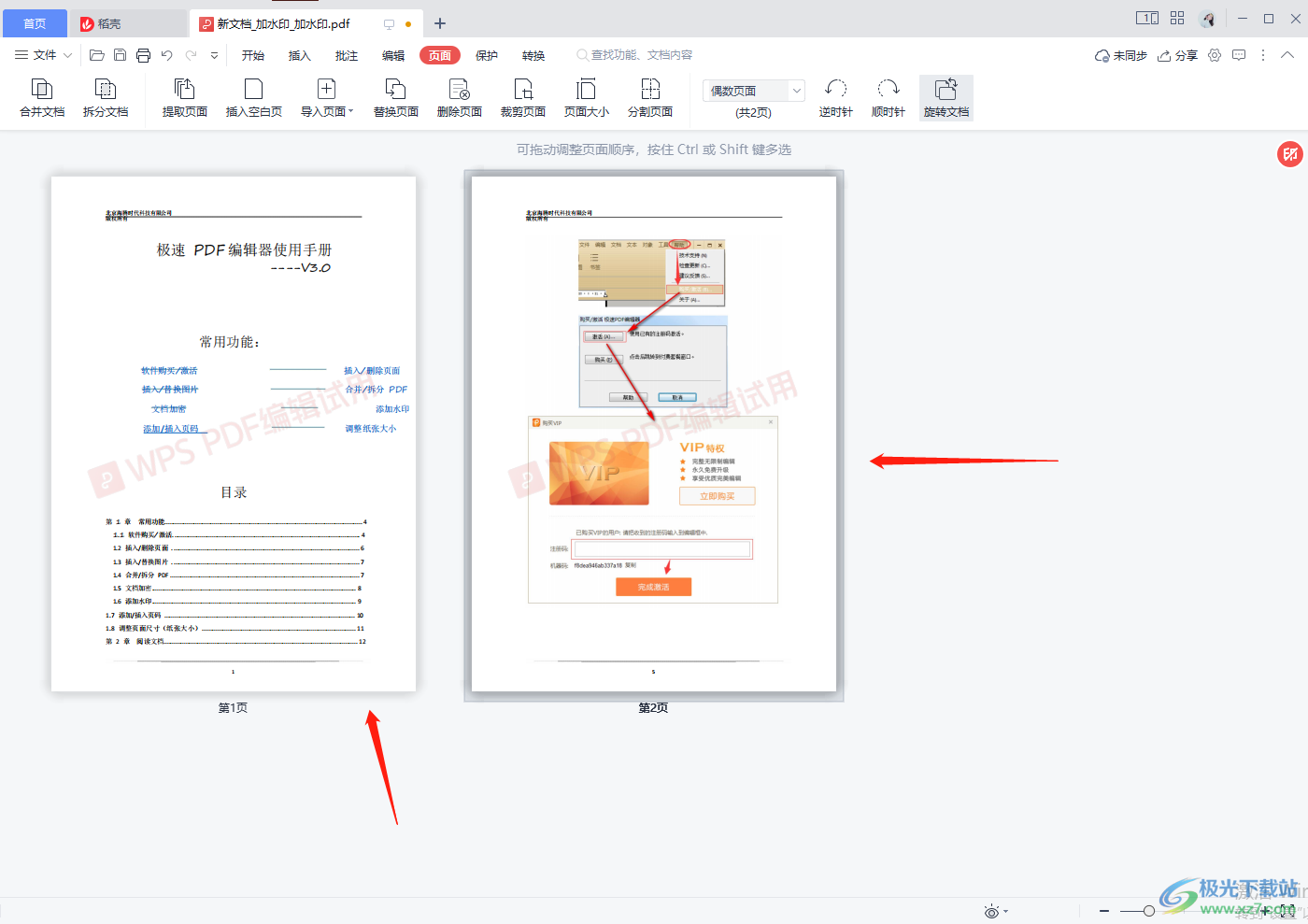Click the user avatar in title bar
The height and width of the screenshot is (924, 1308).
coord(1208,19)
